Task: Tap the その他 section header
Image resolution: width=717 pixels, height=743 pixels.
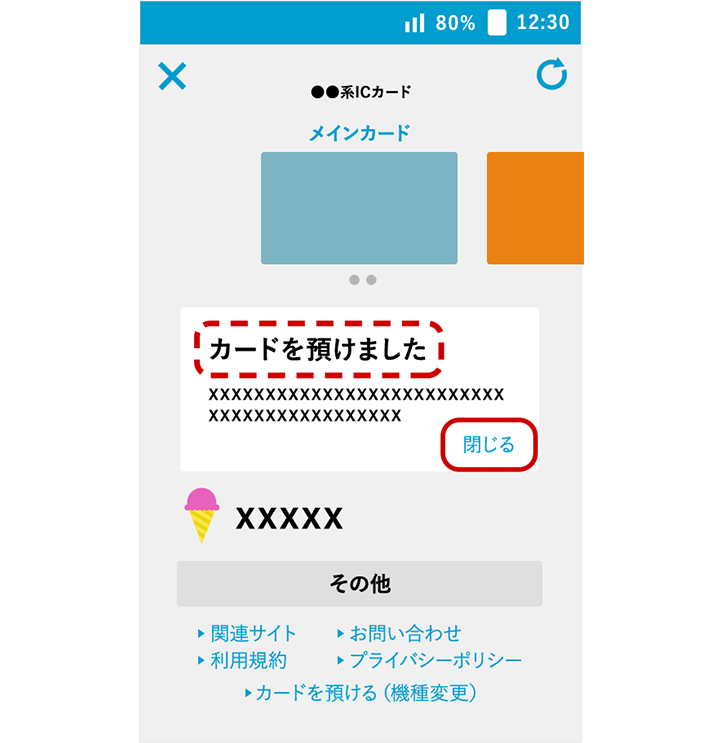Action: coord(360,584)
